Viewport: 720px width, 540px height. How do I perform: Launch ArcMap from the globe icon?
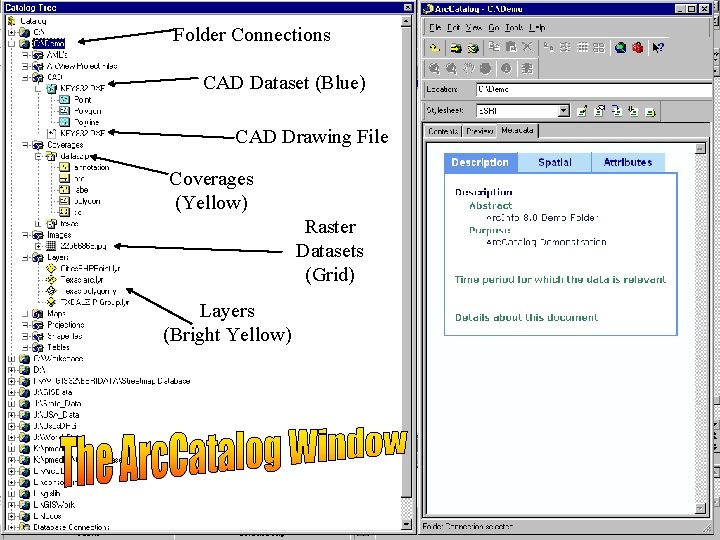[x=620, y=47]
